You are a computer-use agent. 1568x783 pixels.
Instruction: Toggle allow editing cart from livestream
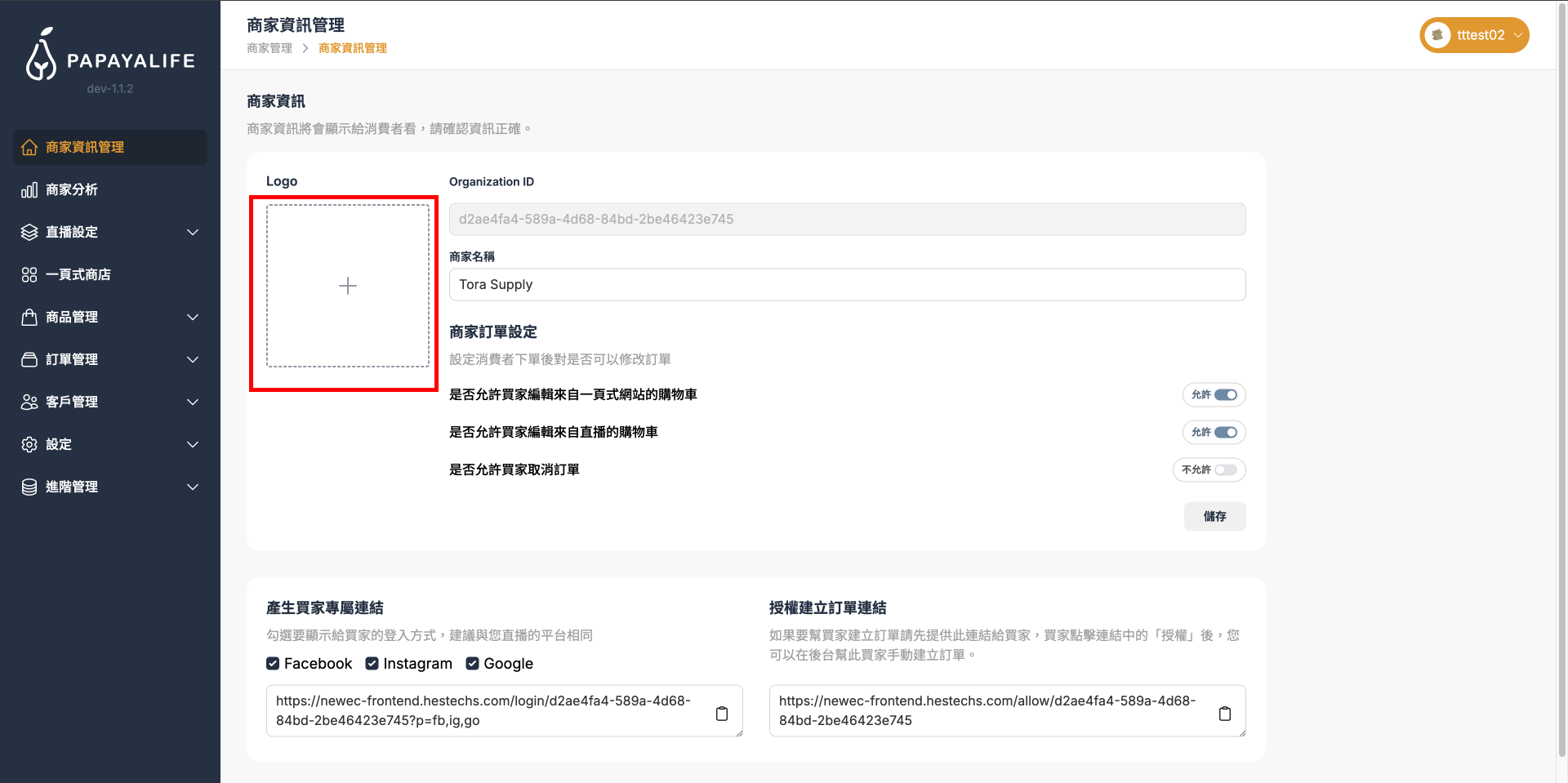pyautogui.click(x=1225, y=433)
